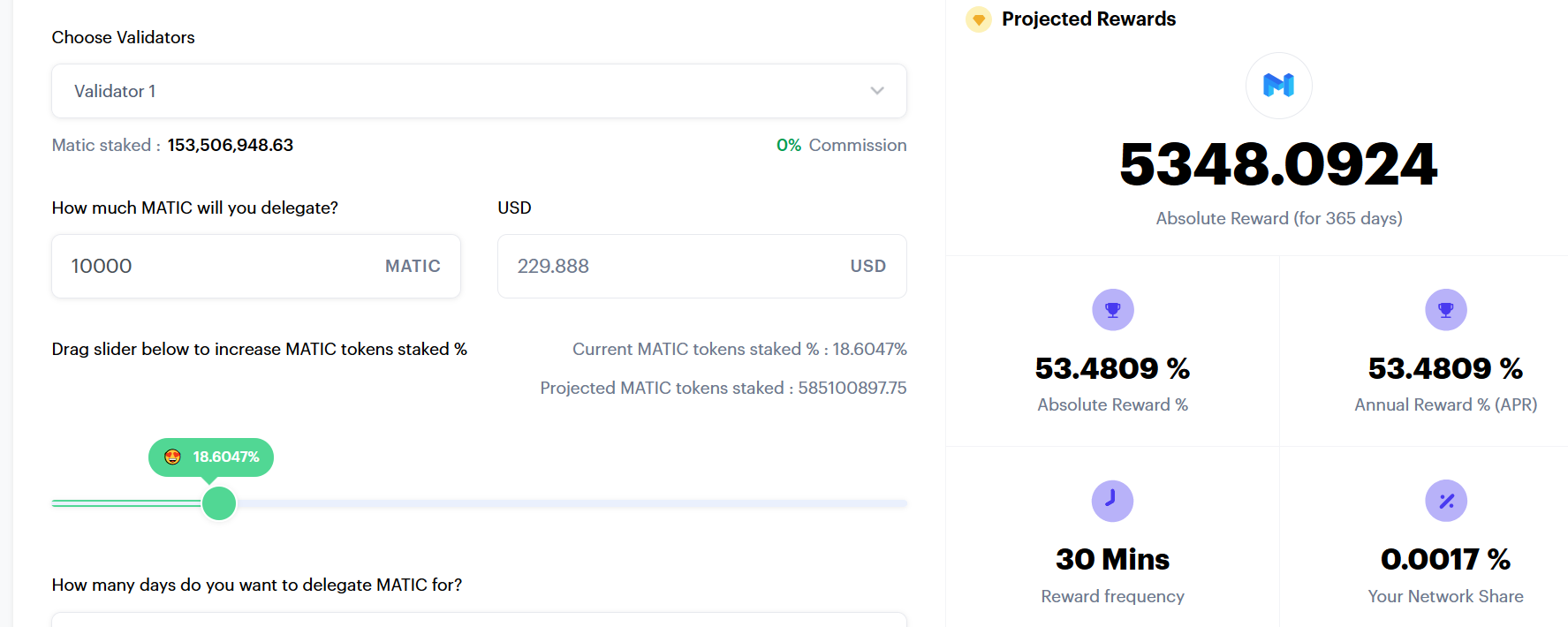Click the green slider handle knob

click(x=219, y=503)
